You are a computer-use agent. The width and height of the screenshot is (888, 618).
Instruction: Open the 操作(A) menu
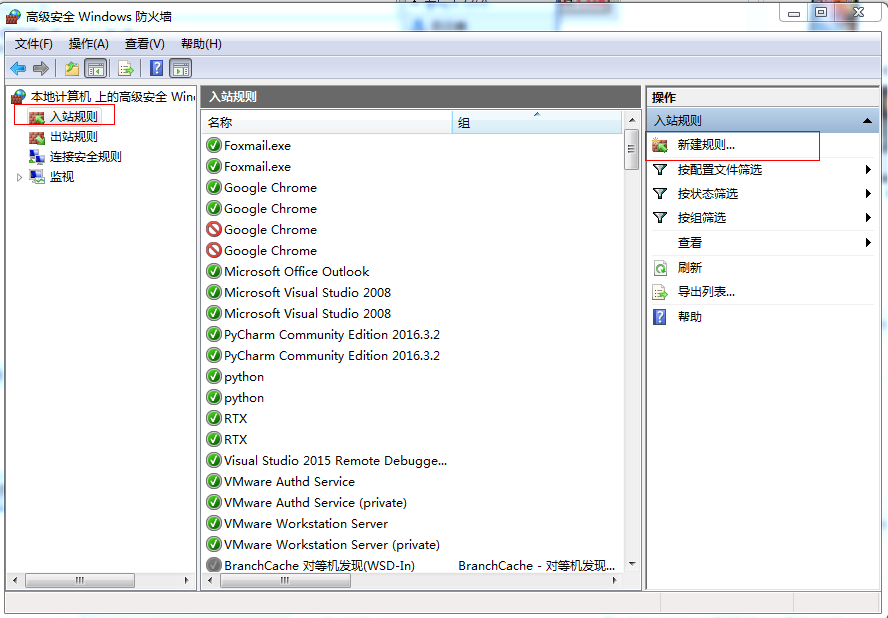pos(88,44)
